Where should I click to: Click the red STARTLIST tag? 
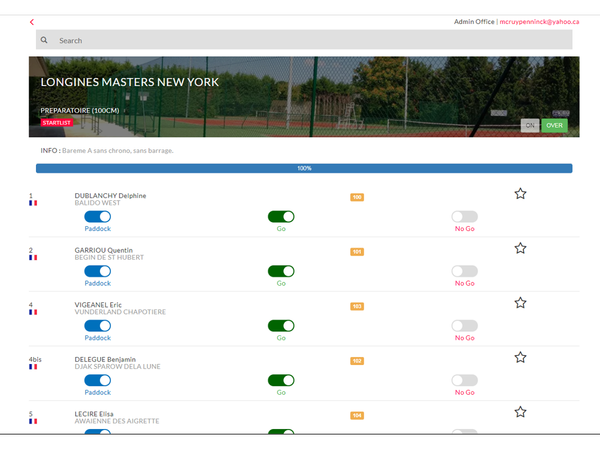(57, 123)
